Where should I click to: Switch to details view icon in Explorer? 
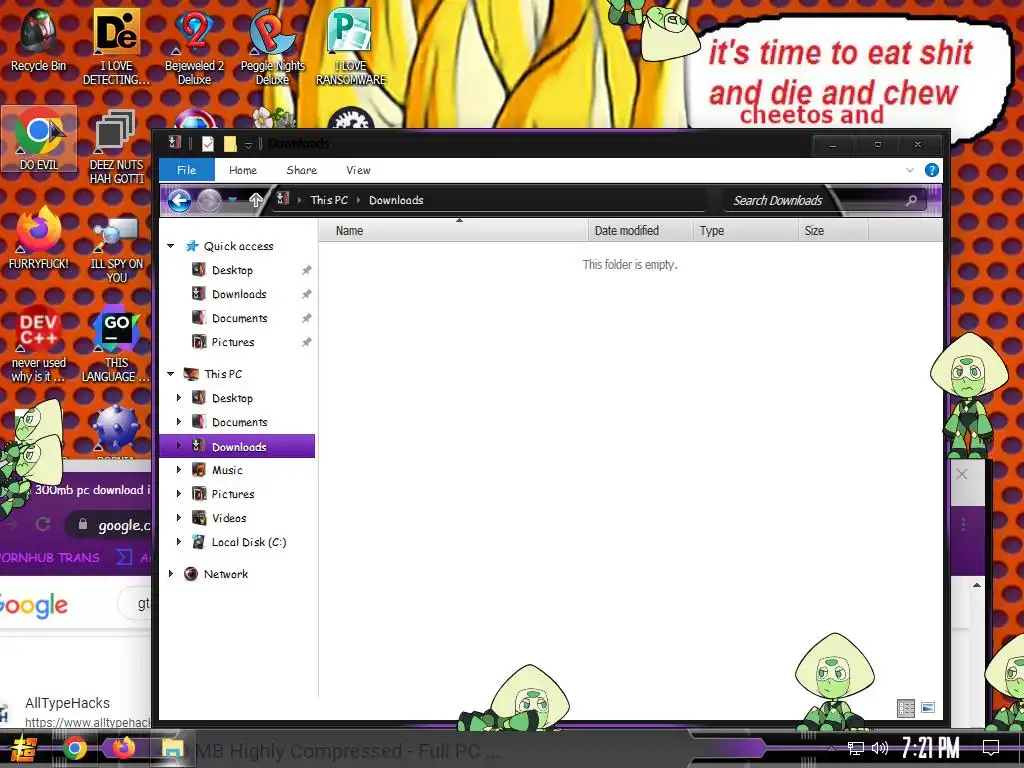click(906, 708)
